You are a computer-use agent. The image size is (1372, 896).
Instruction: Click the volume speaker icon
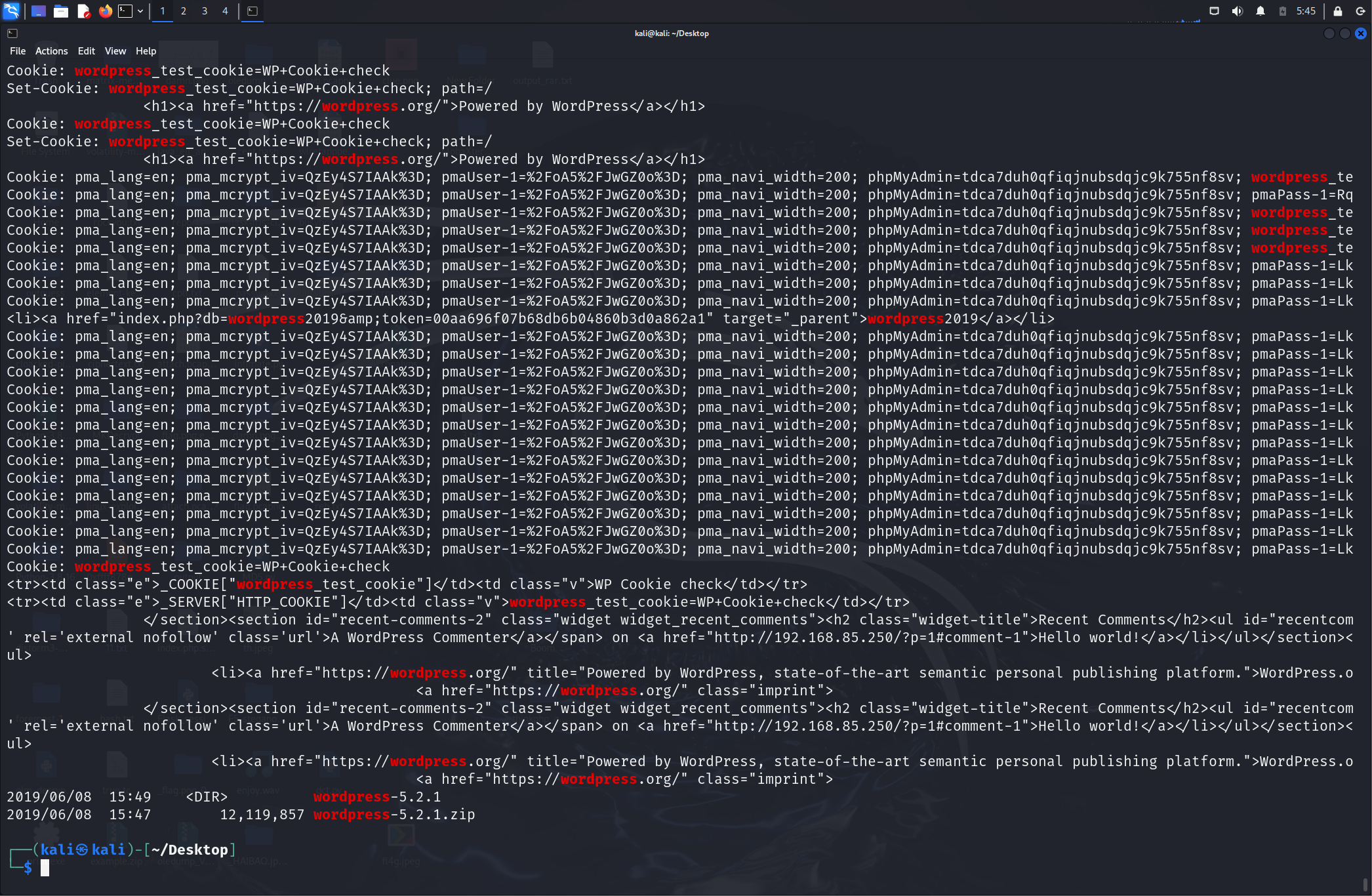coord(1237,10)
